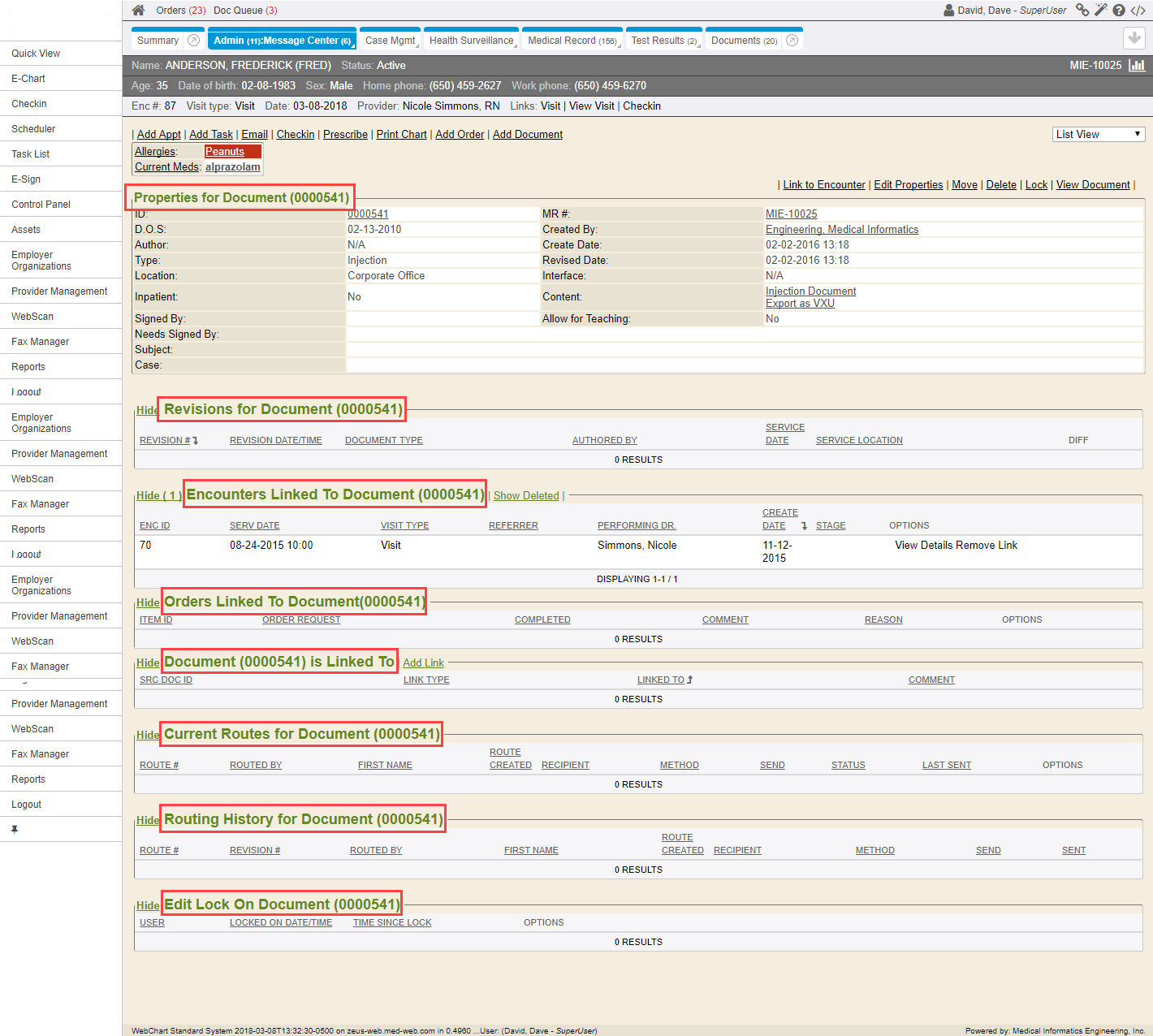Open E-Chart in the left sidebar
The image size is (1153, 1036).
[28, 79]
